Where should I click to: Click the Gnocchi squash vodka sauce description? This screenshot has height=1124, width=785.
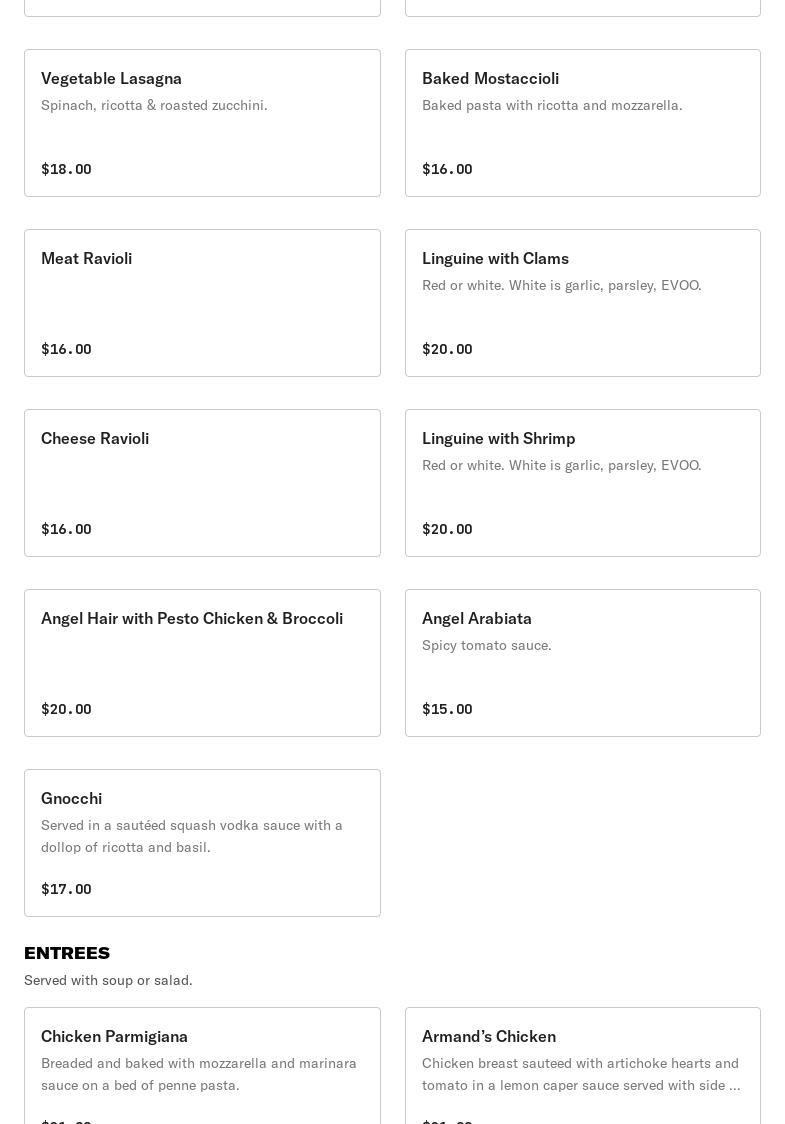(x=191, y=836)
